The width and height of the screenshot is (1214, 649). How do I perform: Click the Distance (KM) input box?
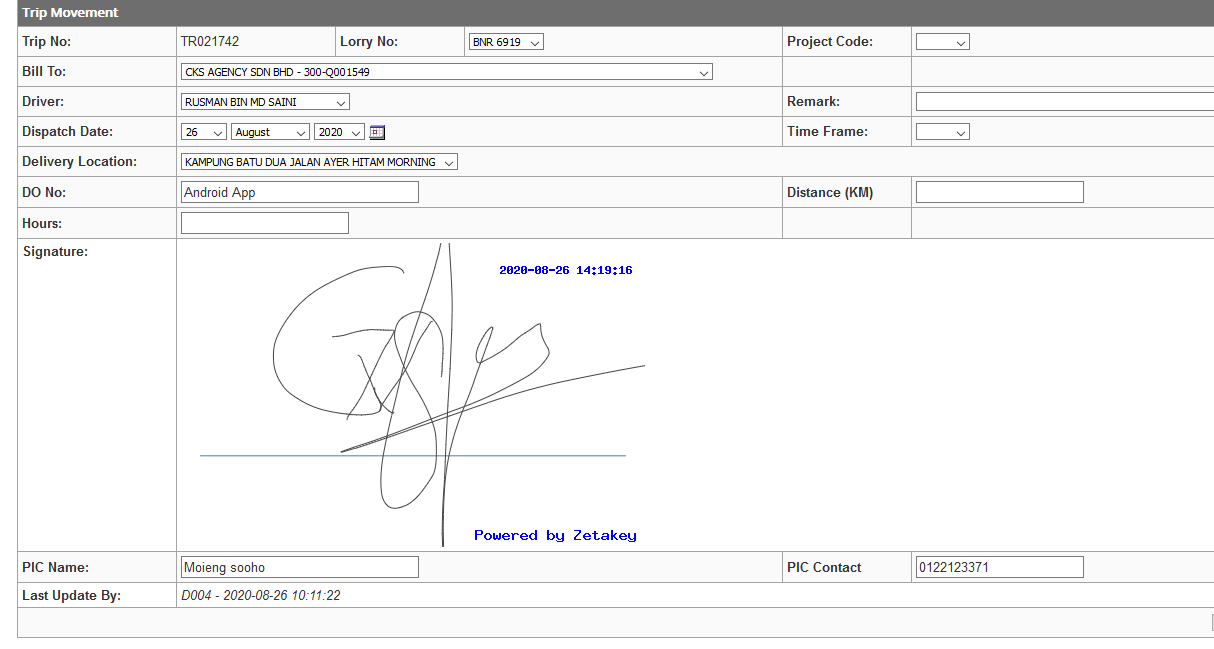click(999, 192)
